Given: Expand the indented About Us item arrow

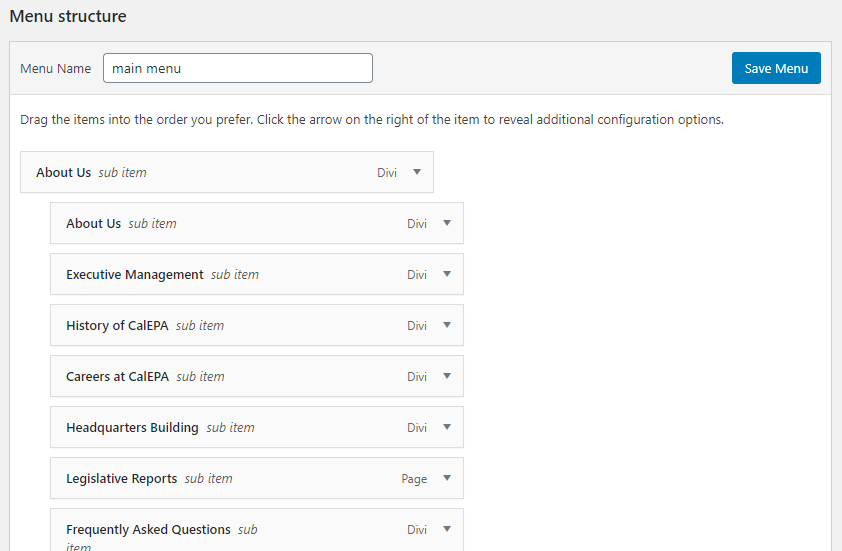Looking at the screenshot, I should coord(447,223).
